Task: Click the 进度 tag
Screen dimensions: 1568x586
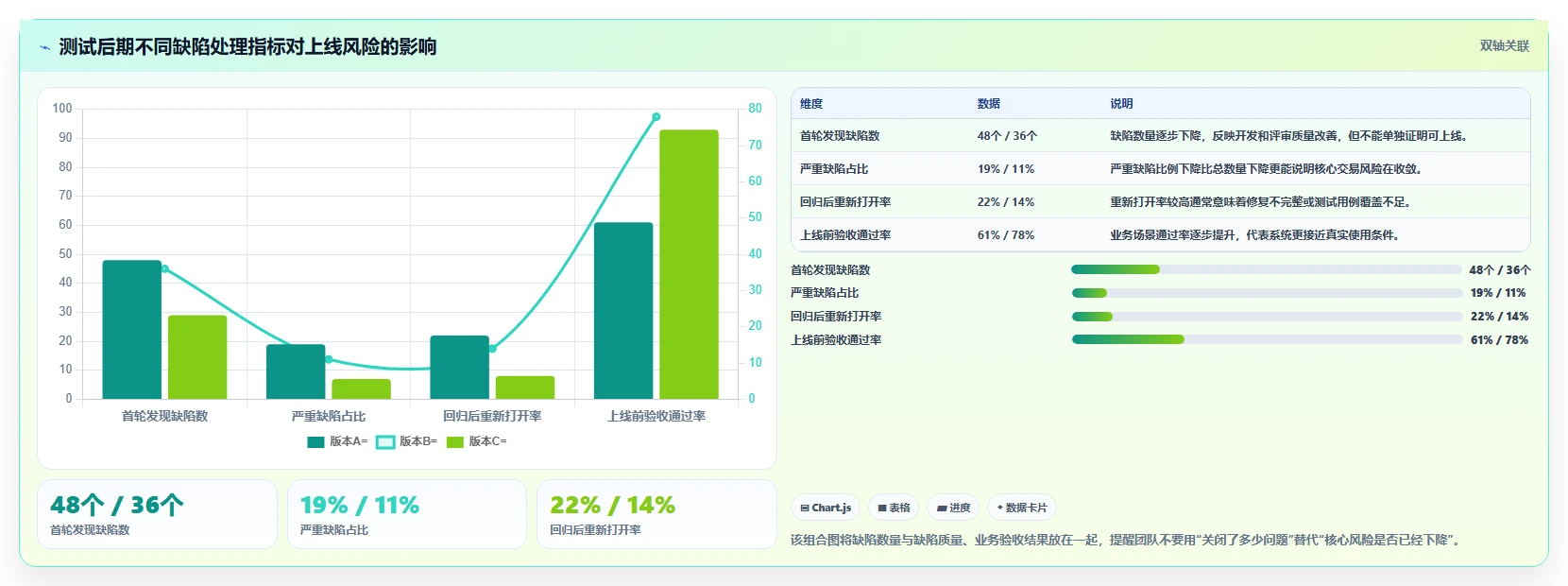Action: pyautogui.click(x=953, y=508)
